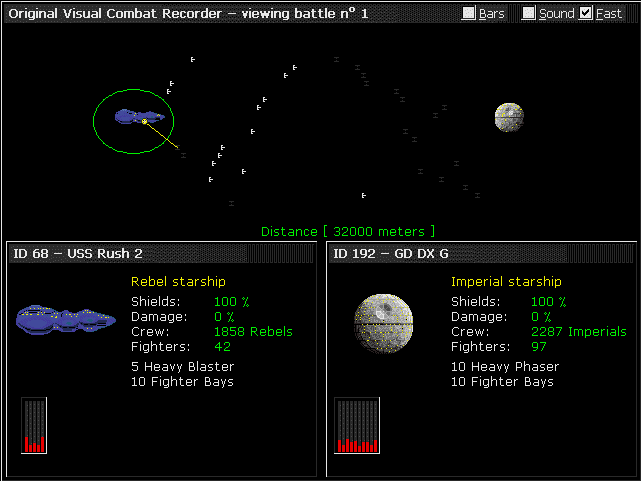This screenshot has width=641, height=481.
Task: Uncheck the Fast checkbox
Action: coord(585,13)
